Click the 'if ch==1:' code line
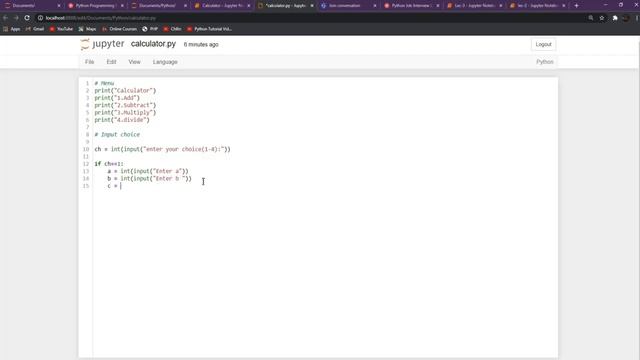The image size is (640, 360). point(109,164)
